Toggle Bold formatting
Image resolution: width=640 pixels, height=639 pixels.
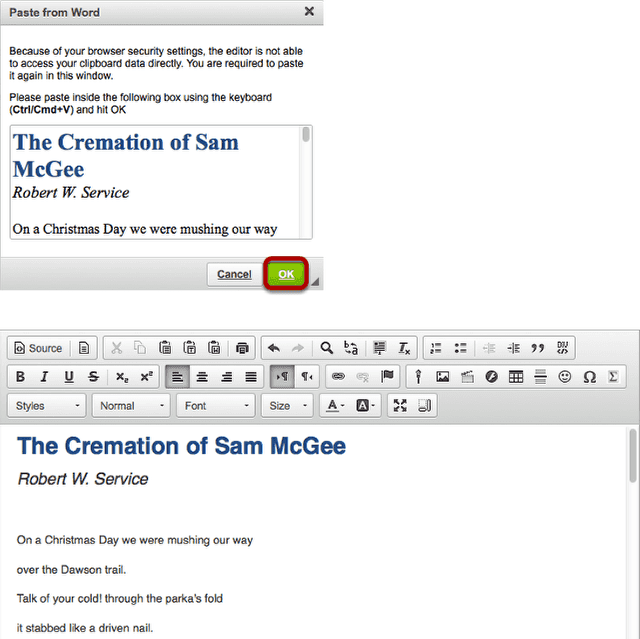point(20,377)
